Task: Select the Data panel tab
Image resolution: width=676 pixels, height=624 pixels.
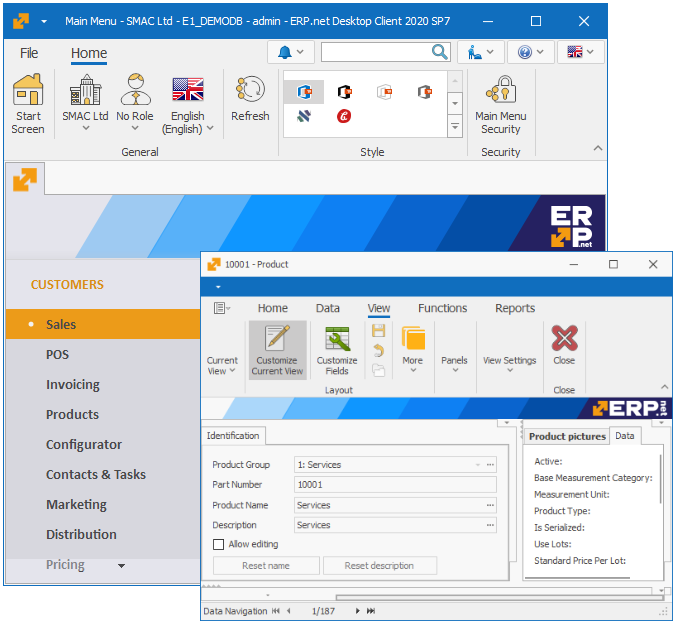Action: click(625, 436)
